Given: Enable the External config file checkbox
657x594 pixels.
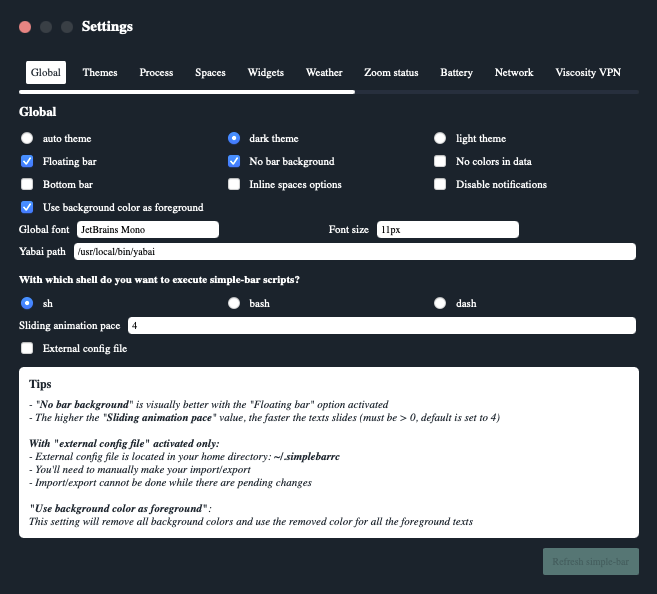Looking at the screenshot, I should pyautogui.click(x=27, y=349).
